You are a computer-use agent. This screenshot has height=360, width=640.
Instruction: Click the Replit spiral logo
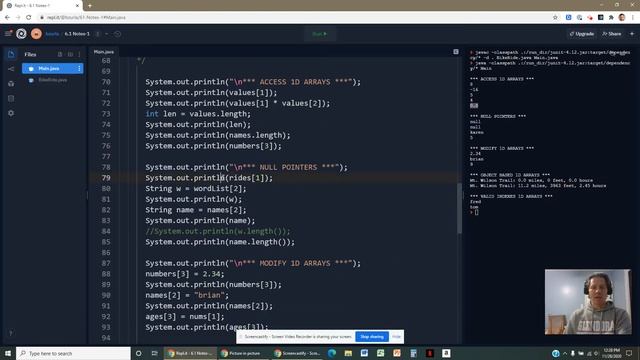(x=21, y=34)
